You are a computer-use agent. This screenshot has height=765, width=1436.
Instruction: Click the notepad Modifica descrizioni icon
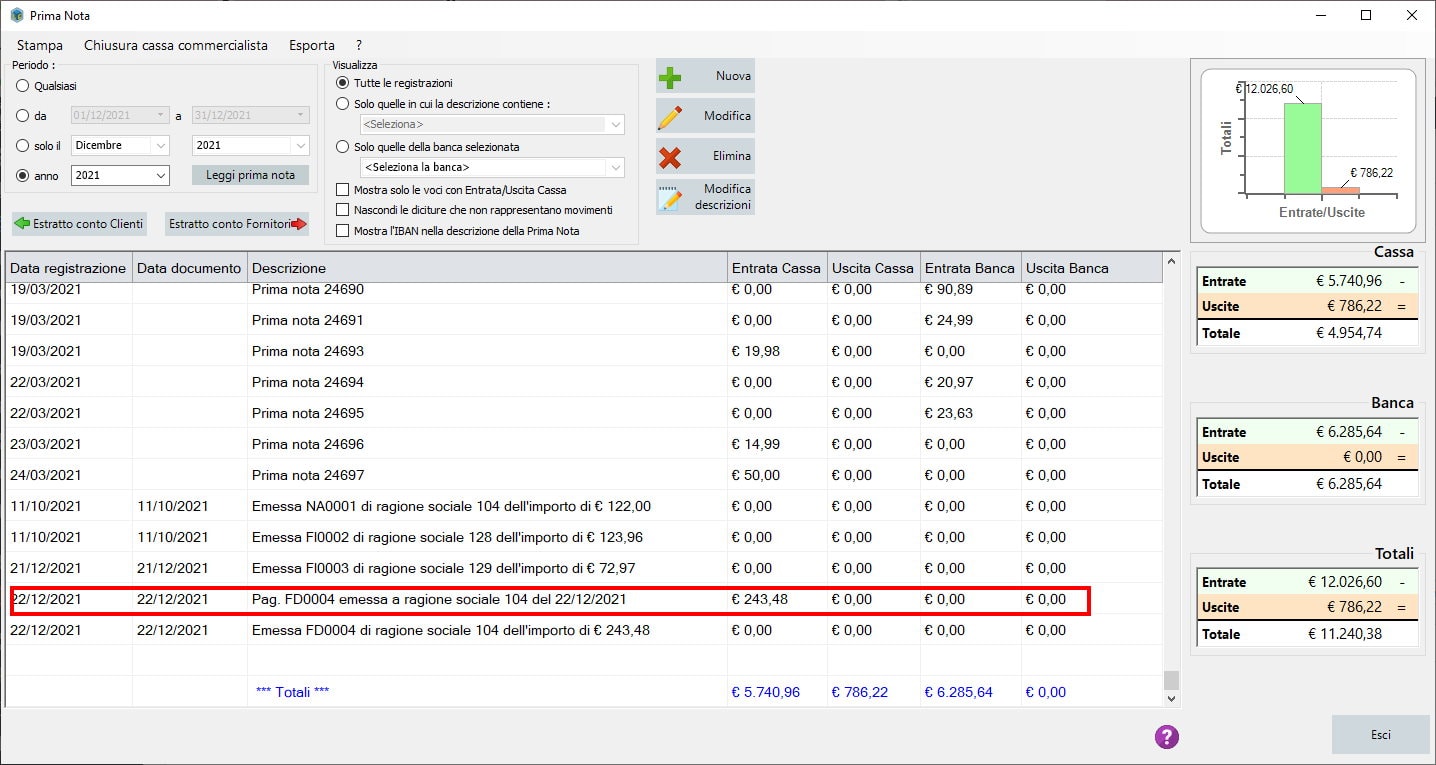pos(670,197)
